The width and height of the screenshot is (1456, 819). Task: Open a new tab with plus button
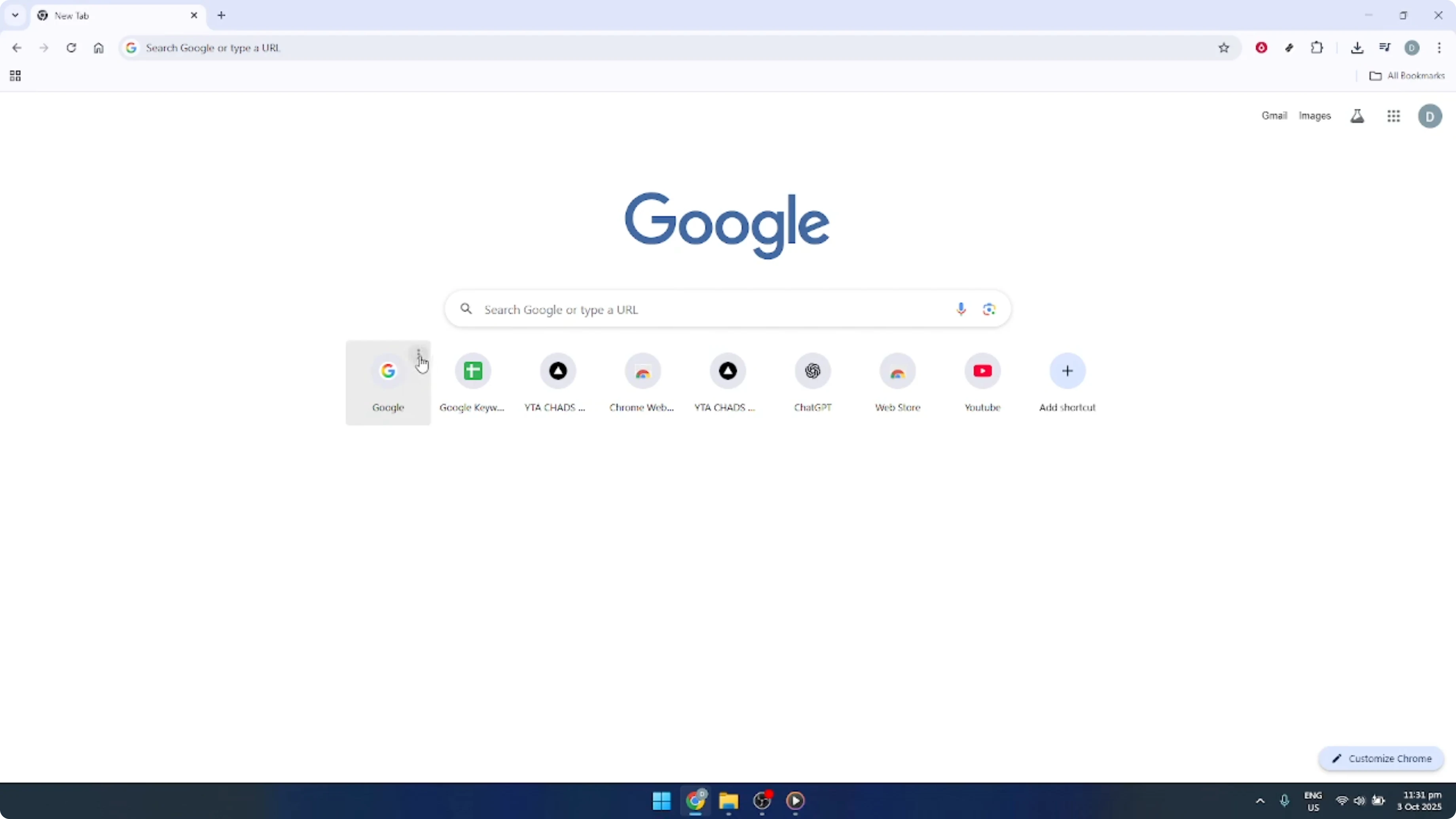tap(222, 15)
